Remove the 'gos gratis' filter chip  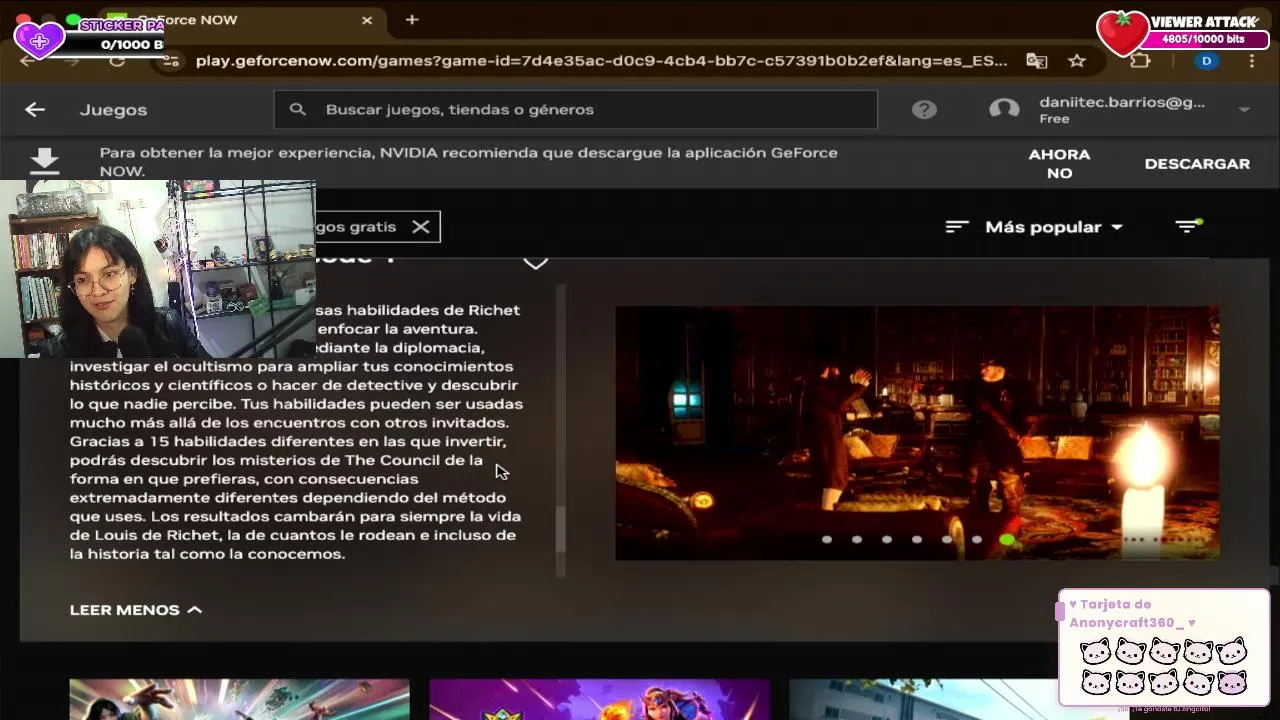coord(421,227)
